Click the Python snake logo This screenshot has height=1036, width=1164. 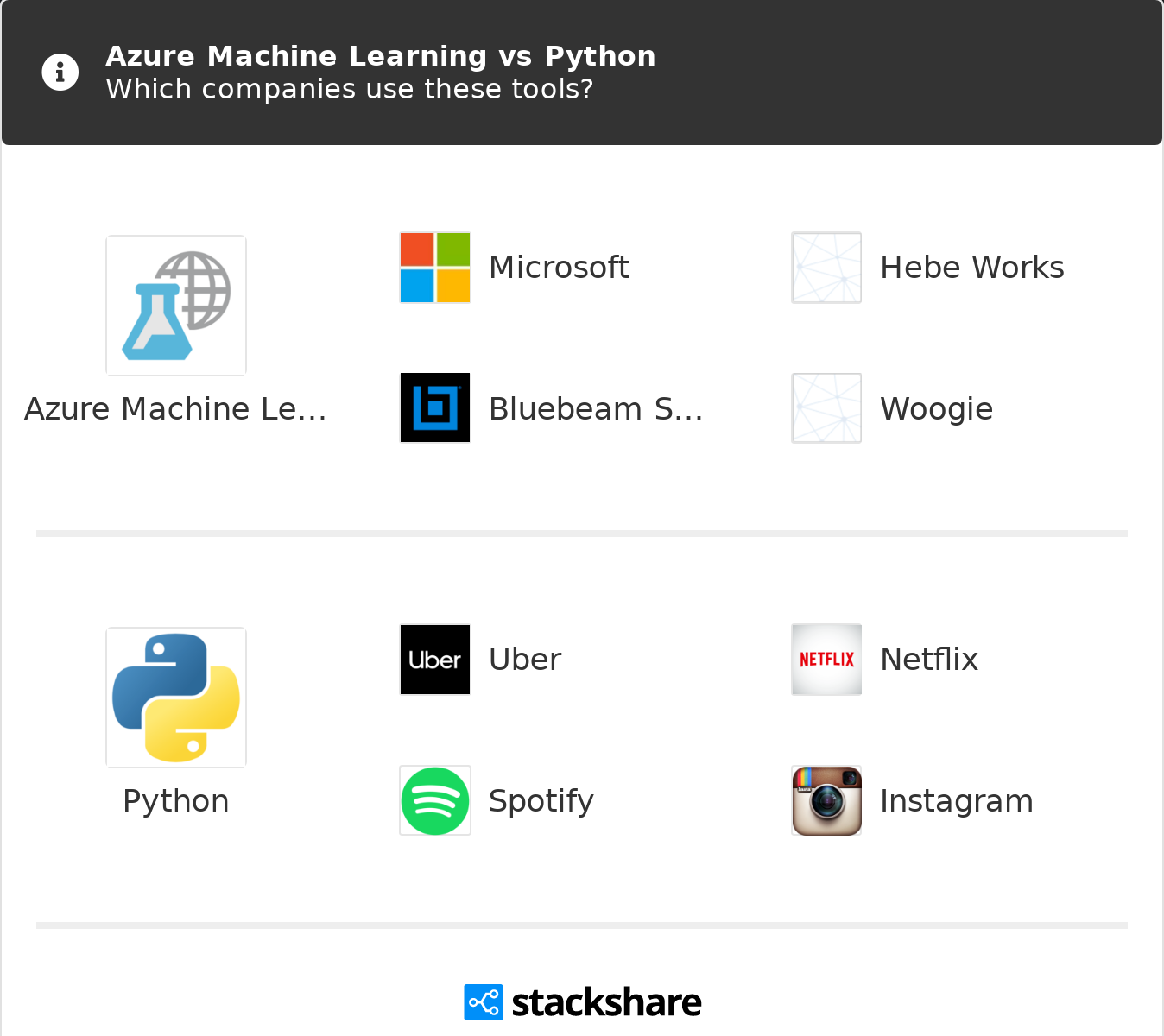176,698
